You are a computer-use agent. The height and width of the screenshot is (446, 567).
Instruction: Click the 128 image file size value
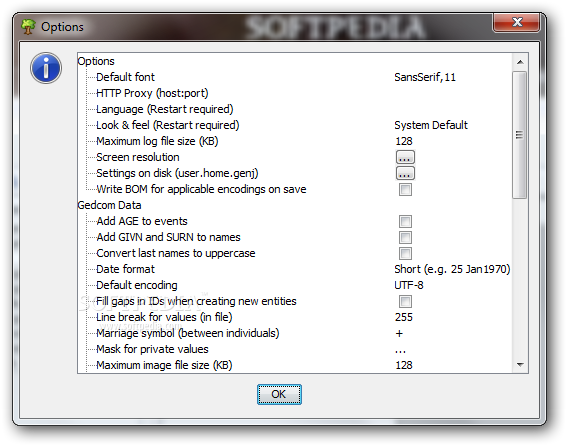[x=404, y=365]
